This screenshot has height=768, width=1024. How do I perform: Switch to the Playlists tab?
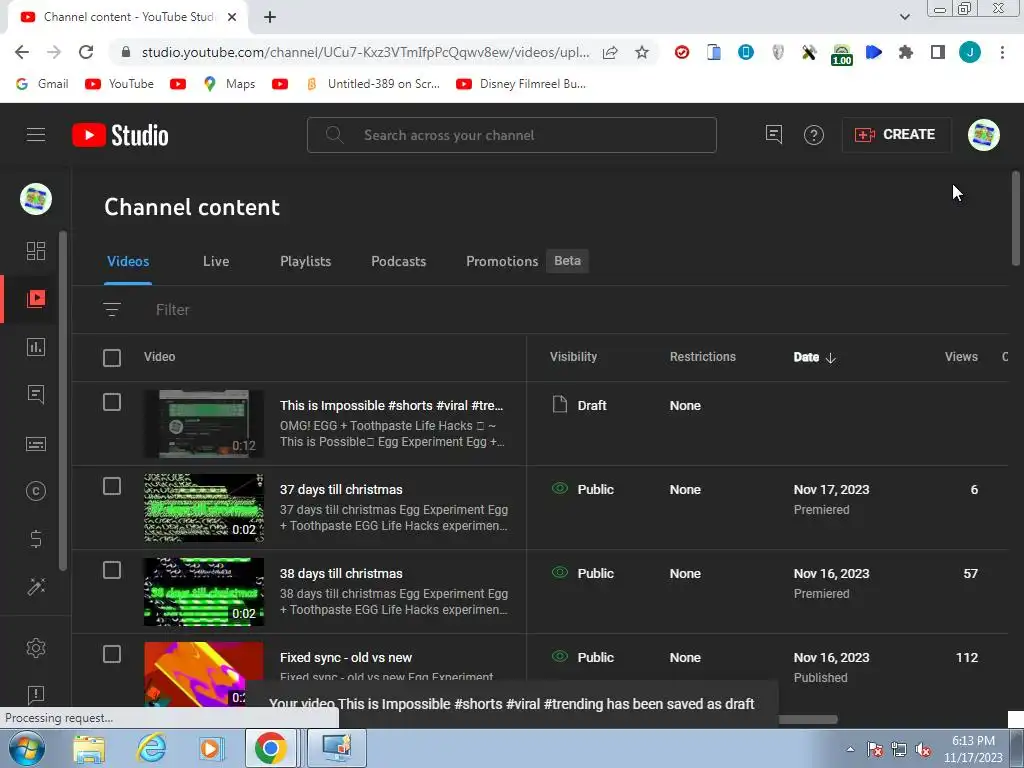click(306, 261)
